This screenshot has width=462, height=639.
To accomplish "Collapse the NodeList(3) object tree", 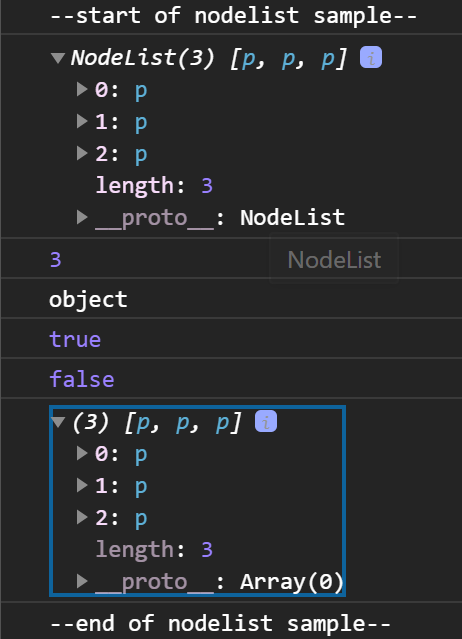I will 58,57.
